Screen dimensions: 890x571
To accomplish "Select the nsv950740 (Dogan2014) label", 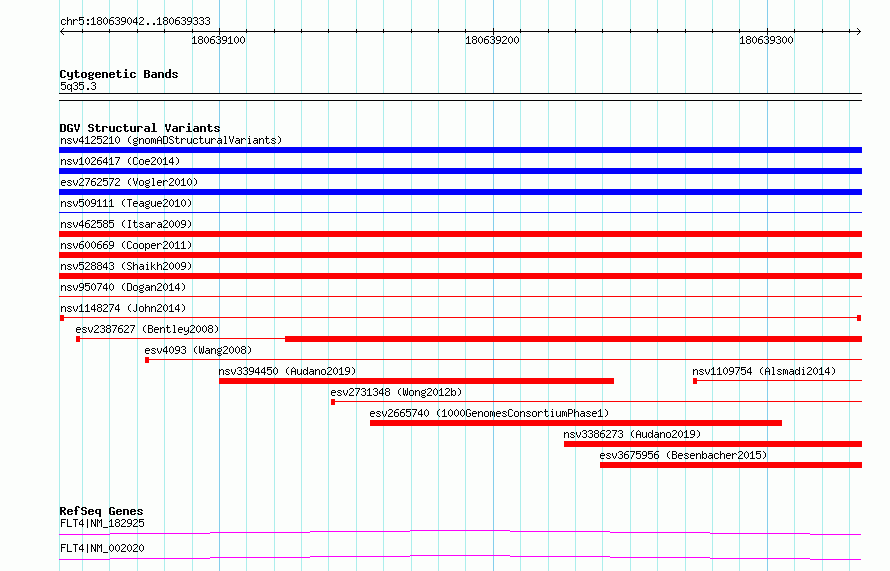I will tap(123, 287).
